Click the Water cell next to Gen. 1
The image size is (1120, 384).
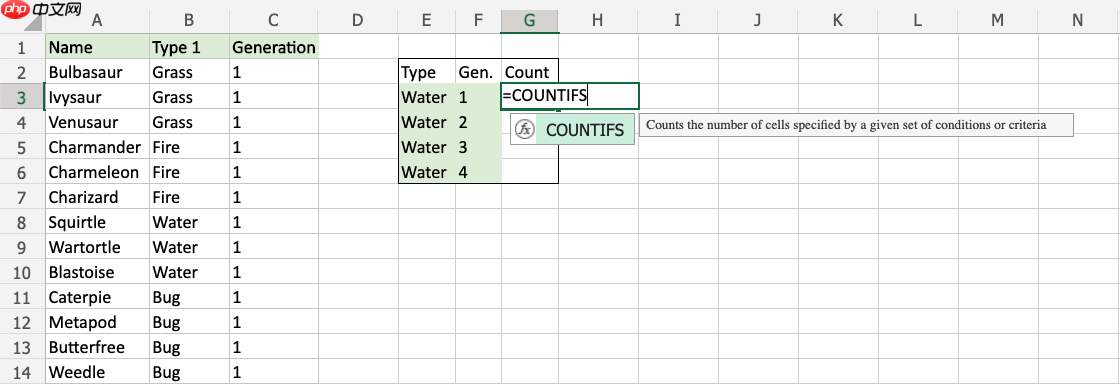click(x=427, y=97)
